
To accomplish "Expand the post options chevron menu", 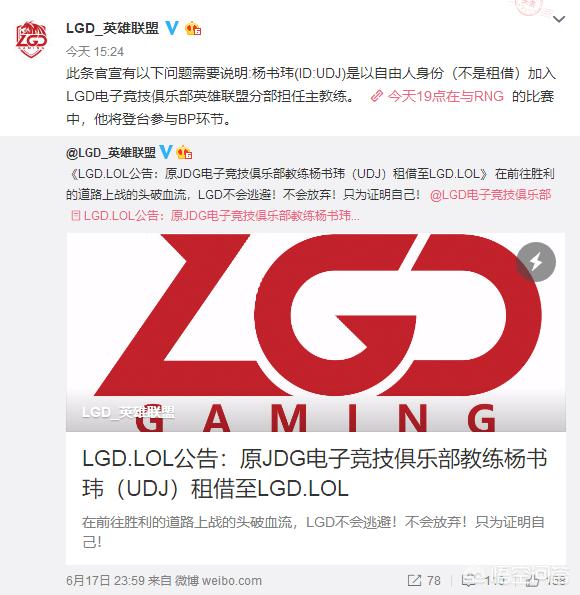I will click(x=559, y=19).
